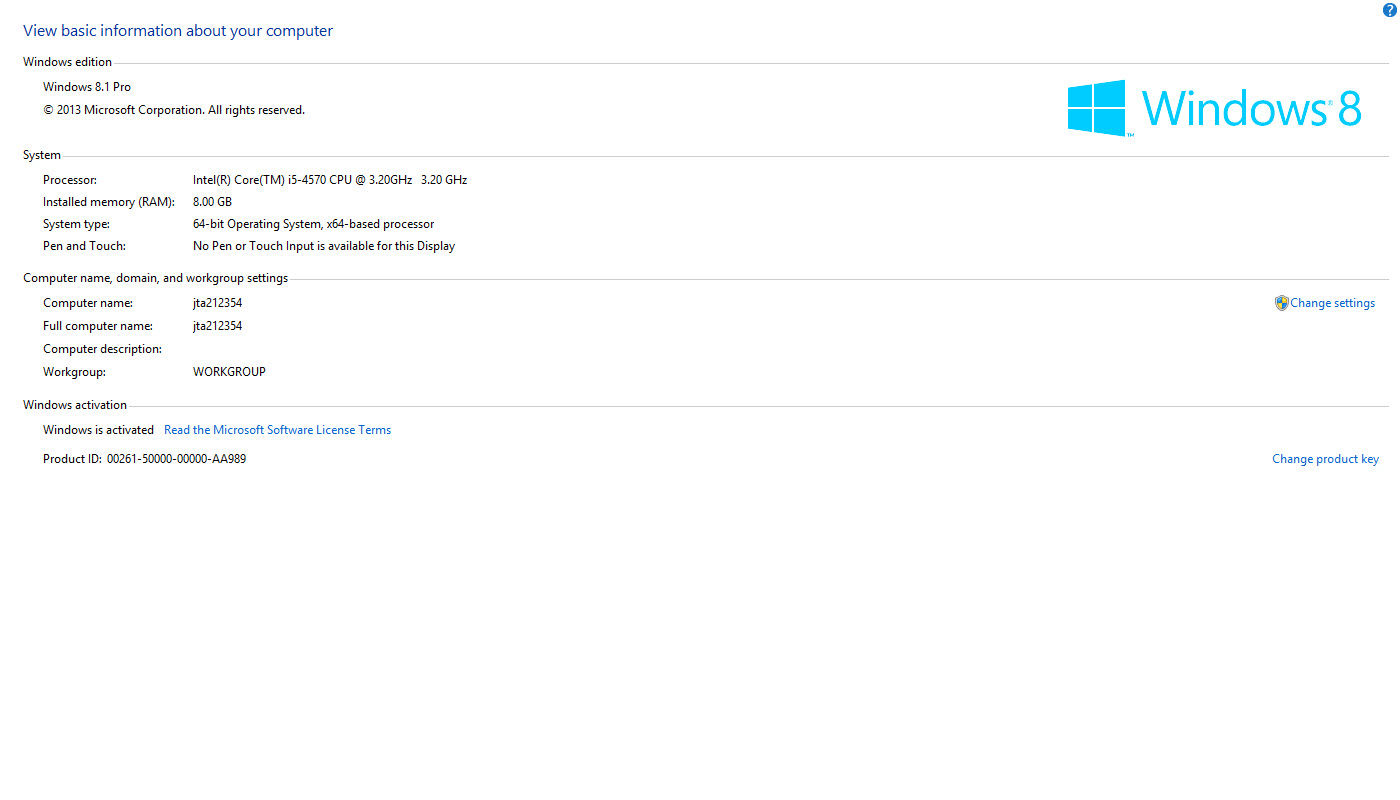
Task: Click the Microsoft Corporation copyright line
Action: coord(174,110)
